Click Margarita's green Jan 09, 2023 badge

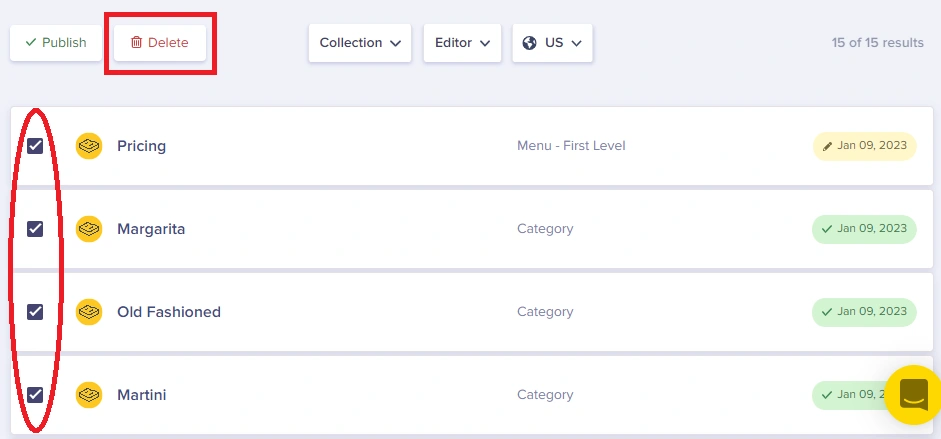coord(864,229)
